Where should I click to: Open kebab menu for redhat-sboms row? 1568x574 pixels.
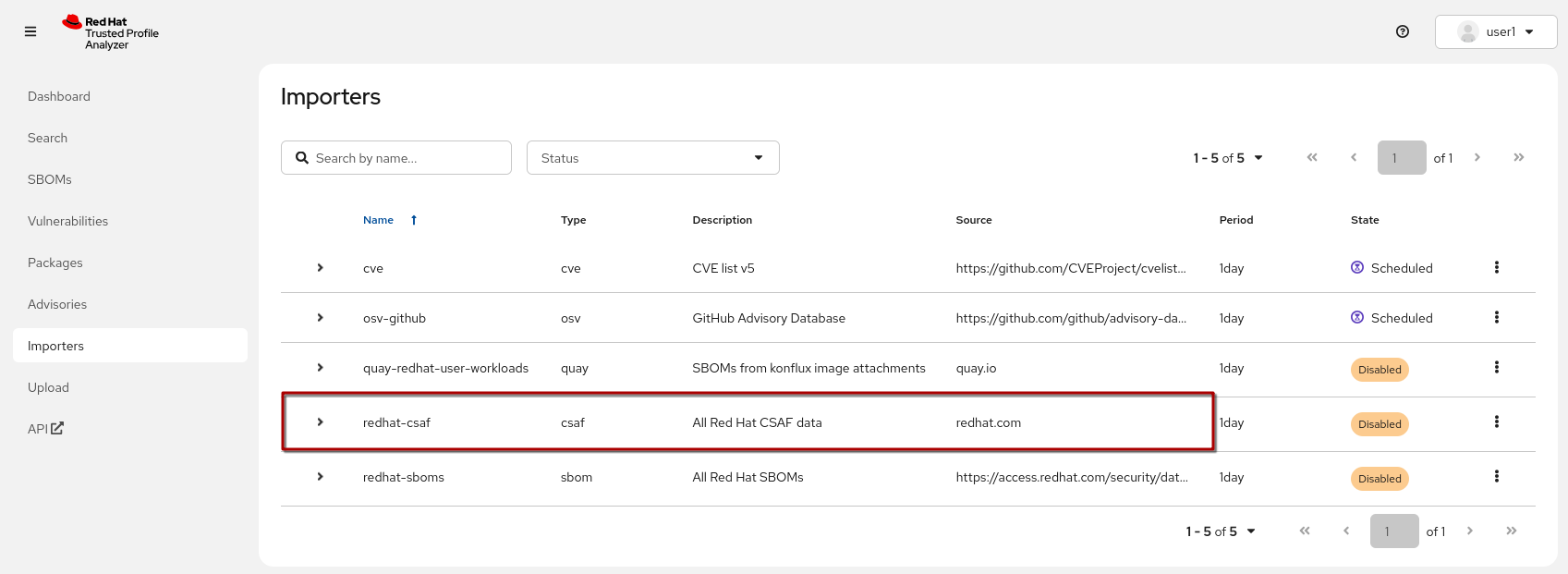(x=1496, y=476)
